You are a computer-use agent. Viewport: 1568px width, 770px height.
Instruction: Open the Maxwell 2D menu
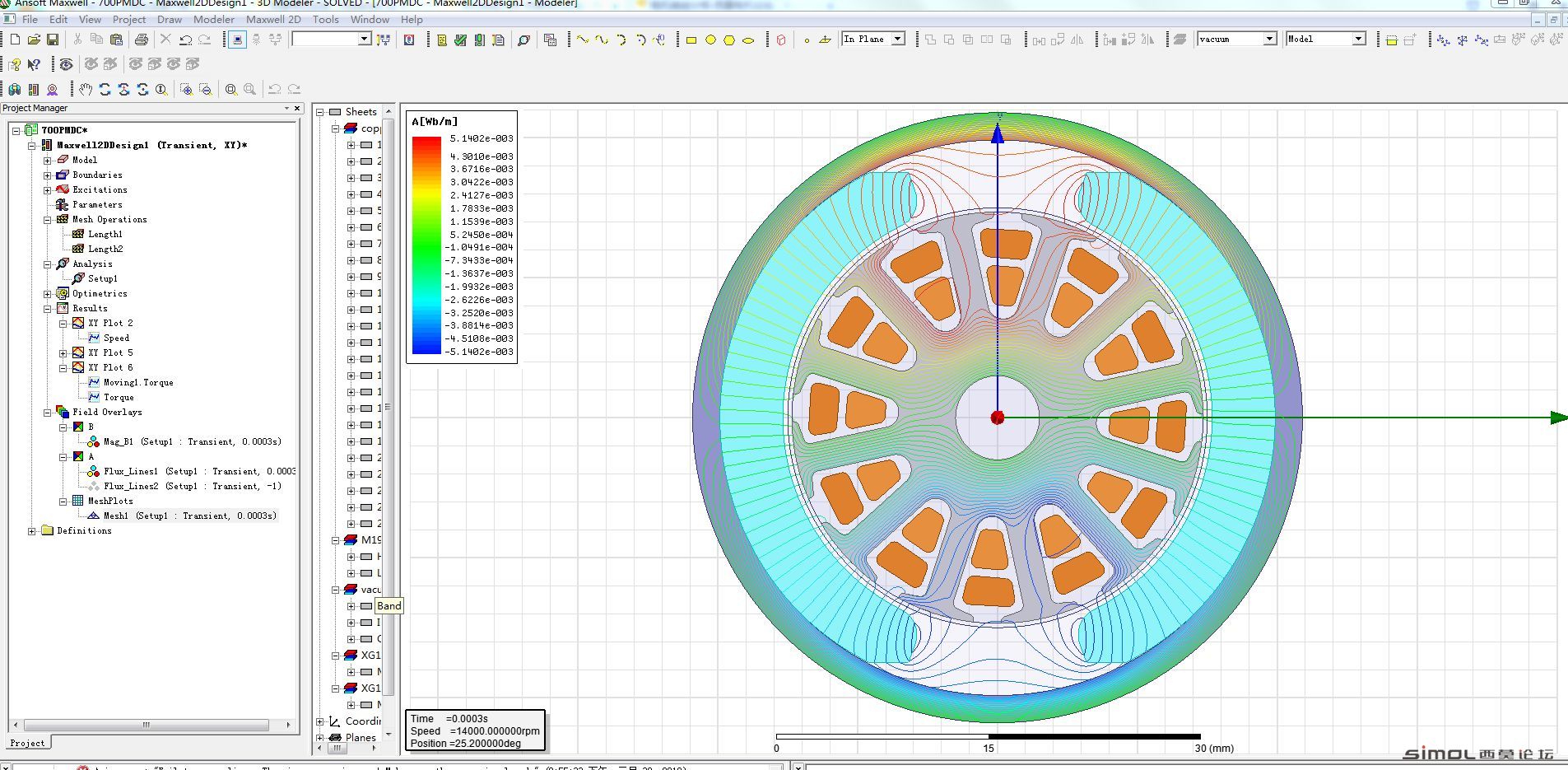(x=273, y=19)
